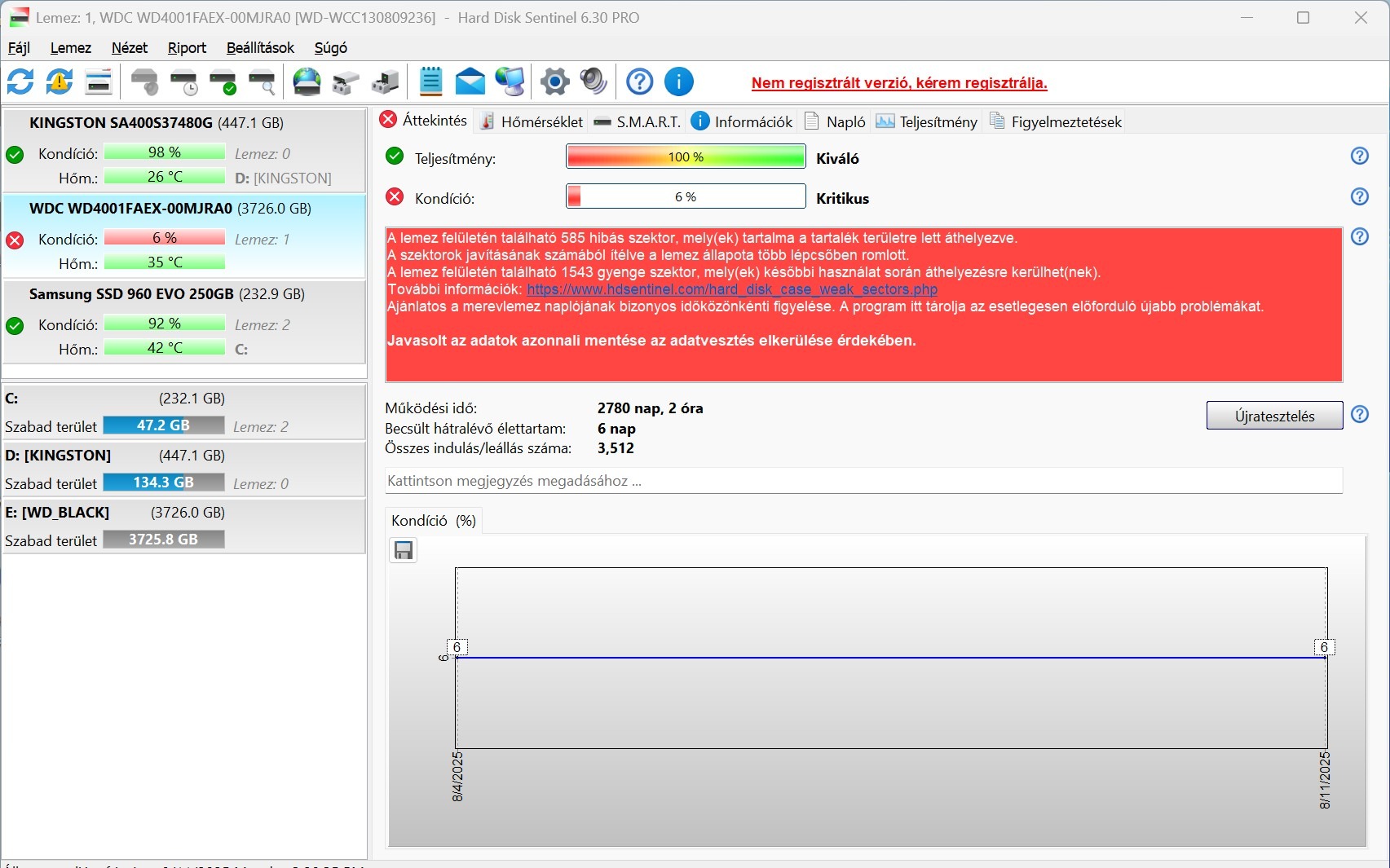This screenshot has width=1390, height=868.
Task: Open the Nézet menu
Action: (x=130, y=48)
